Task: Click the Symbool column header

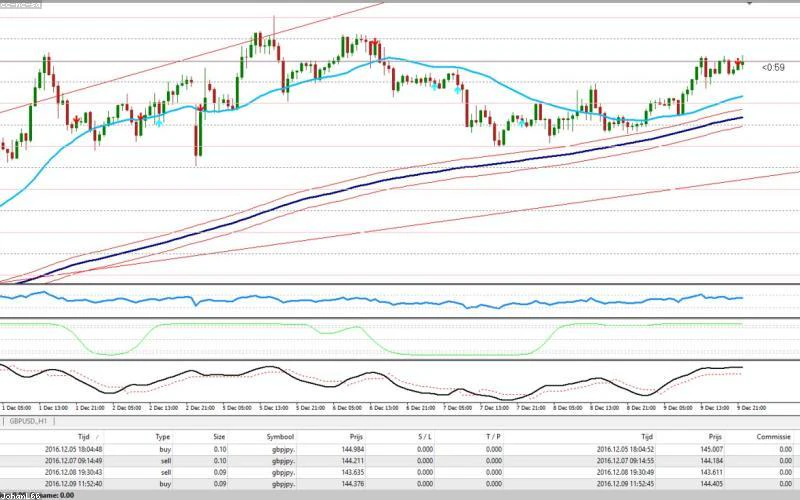Action: [x=280, y=437]
